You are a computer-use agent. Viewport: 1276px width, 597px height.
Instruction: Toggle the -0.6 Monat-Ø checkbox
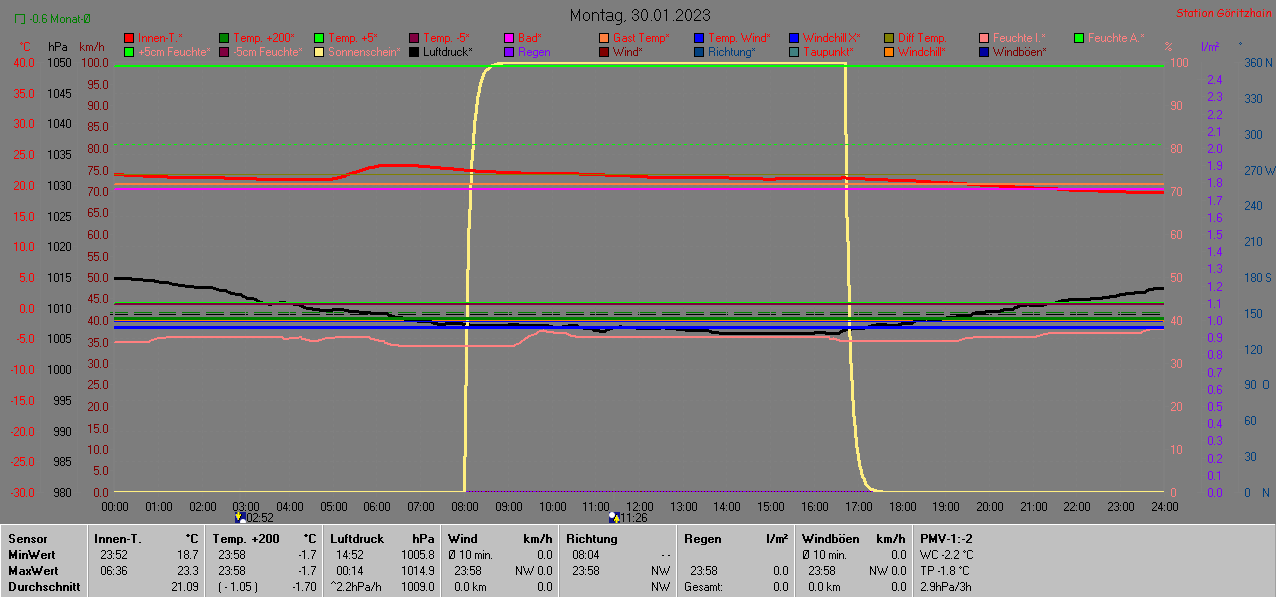point(20,18)
